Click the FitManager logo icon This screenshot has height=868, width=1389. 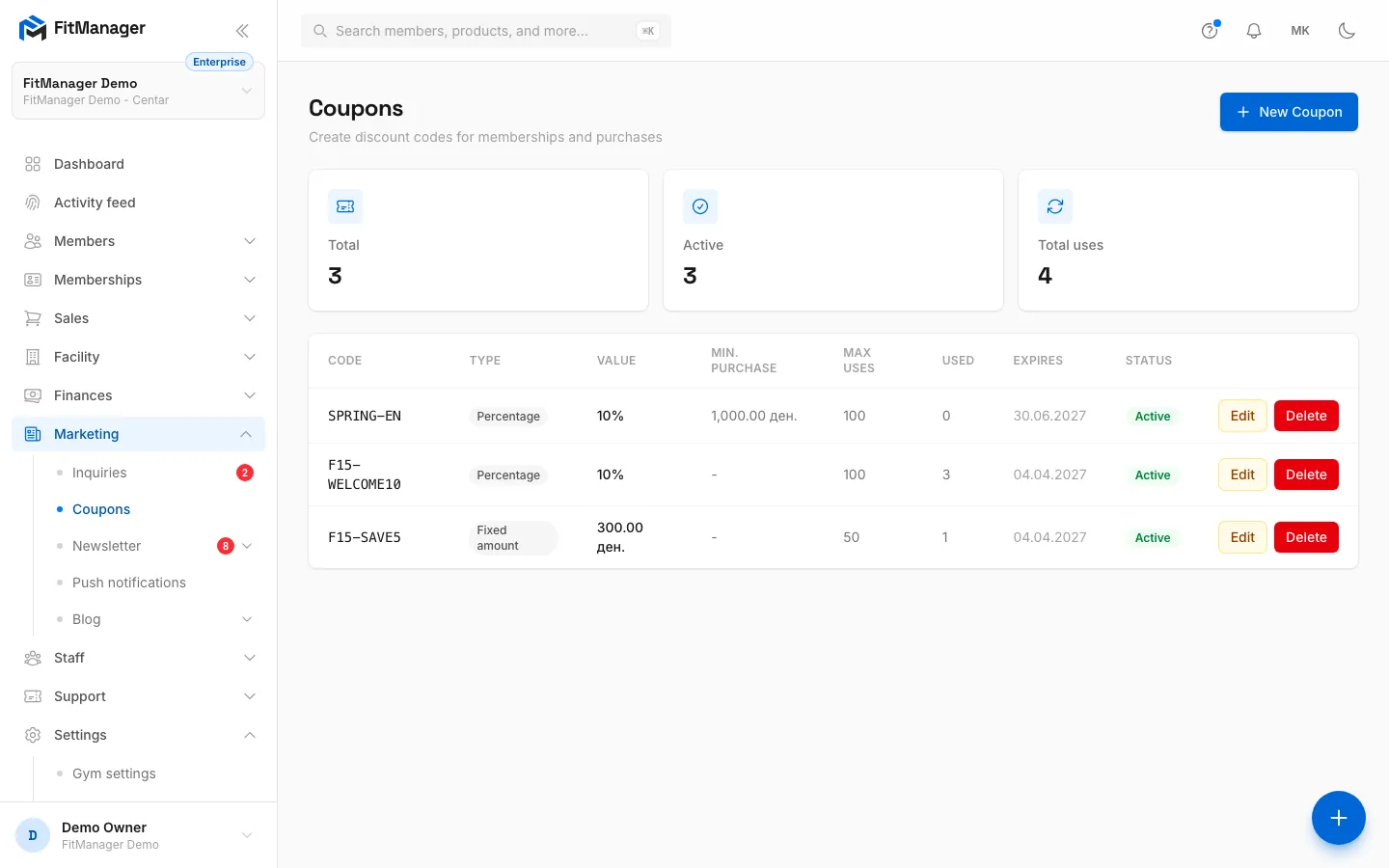33,29
